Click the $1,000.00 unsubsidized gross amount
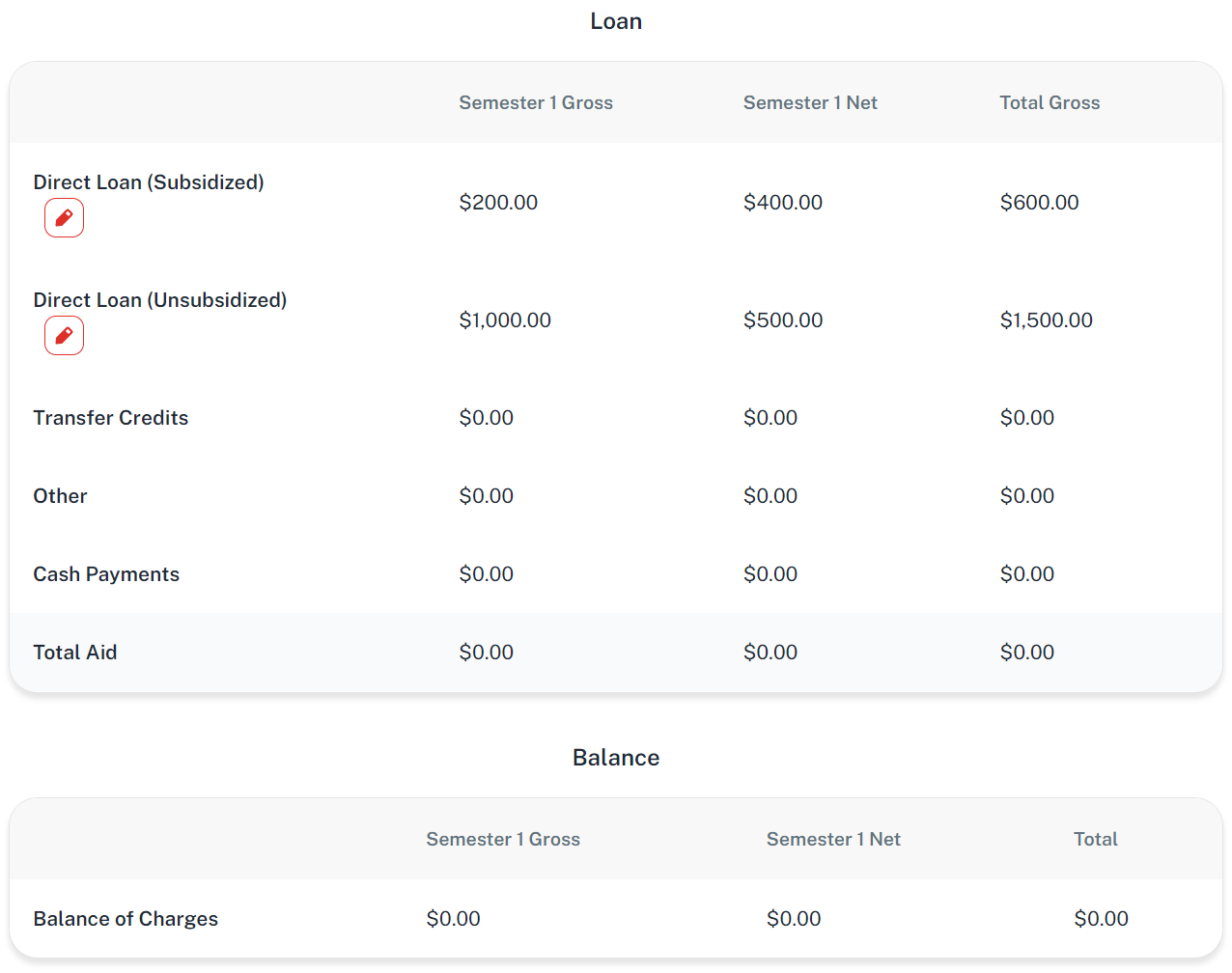Screen dimensions: 1232x973 coord(505,320)
